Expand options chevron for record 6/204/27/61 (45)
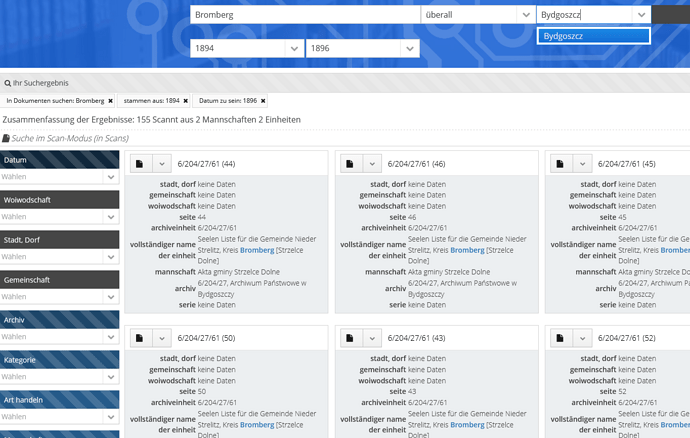The height and width of the screenshot is (438, 690). click(x=583, y=164)
